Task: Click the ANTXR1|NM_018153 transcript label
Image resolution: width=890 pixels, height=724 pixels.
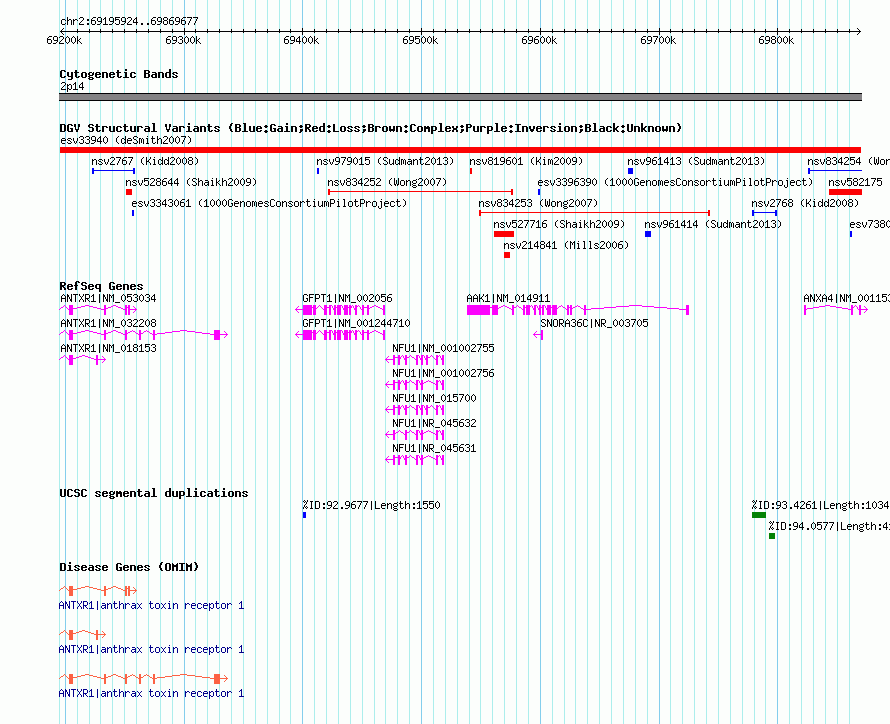Action: click(x=108, y=348)
